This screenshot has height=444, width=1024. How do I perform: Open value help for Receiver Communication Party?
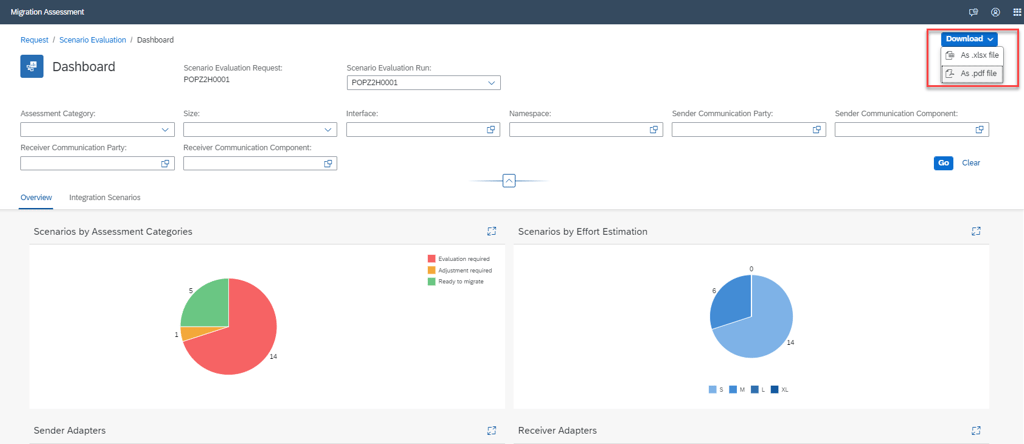pos(165,164)
